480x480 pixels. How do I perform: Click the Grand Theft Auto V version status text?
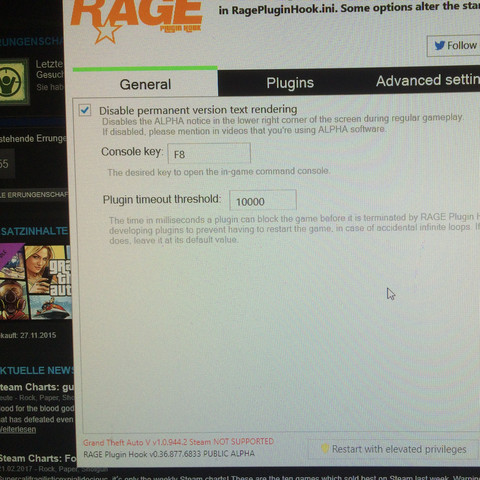coord(178,442)
